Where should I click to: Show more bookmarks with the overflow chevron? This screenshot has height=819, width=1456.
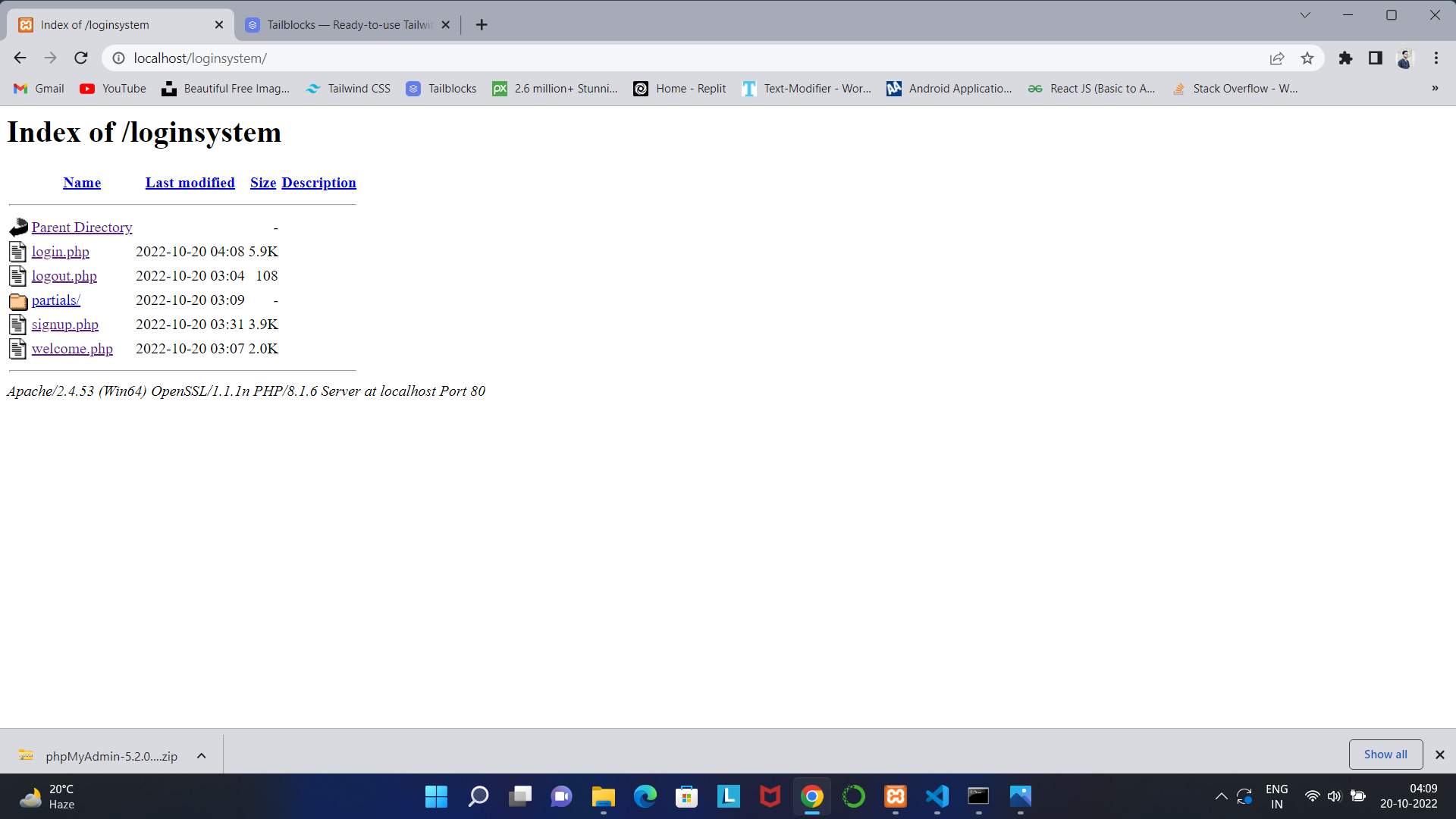[x=1435, y=89]
